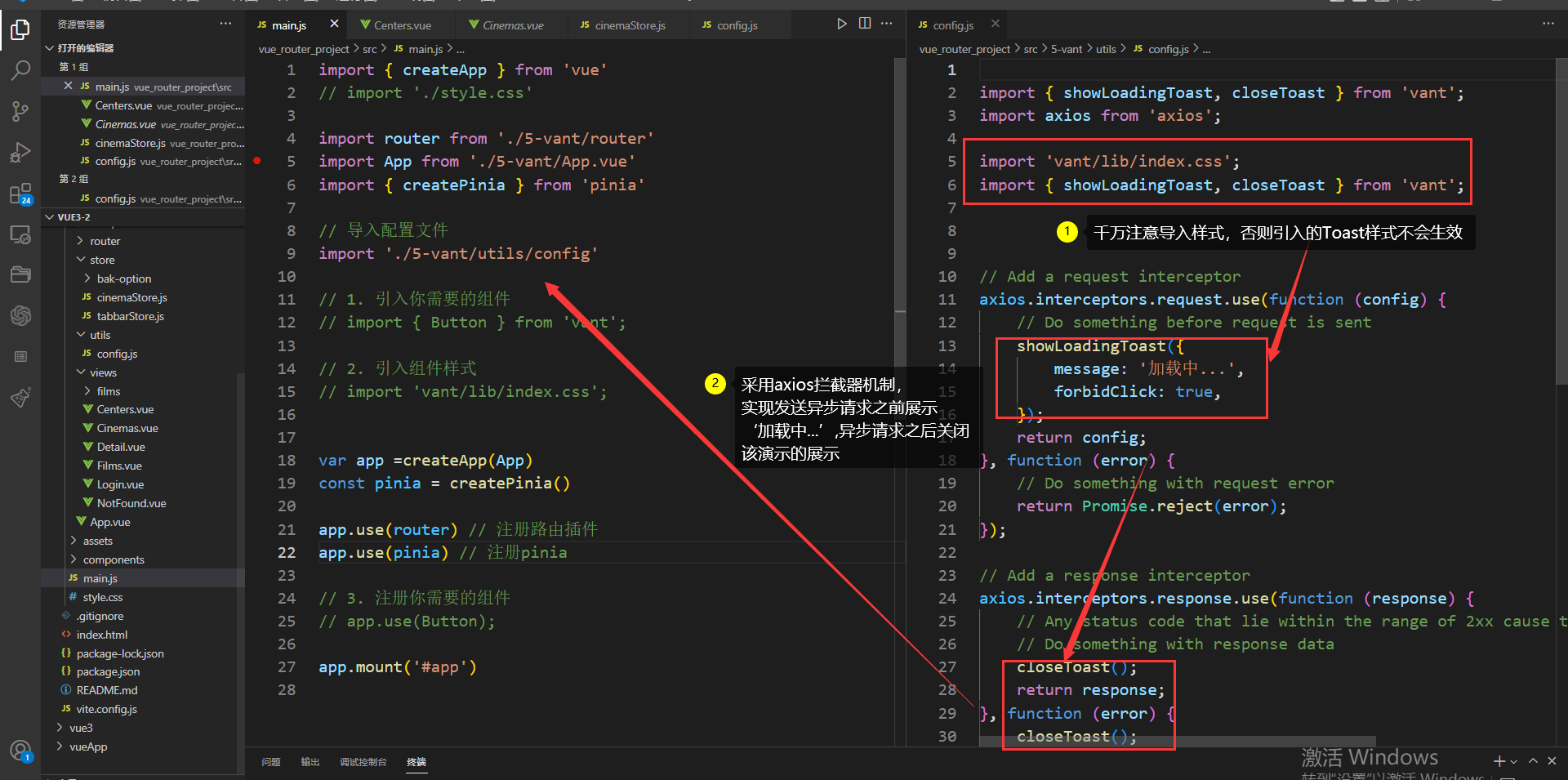Viewport: 1568px width, 780px height.
Task: Close the bottom panel with the X
Action: click(x=1552, y=761)
